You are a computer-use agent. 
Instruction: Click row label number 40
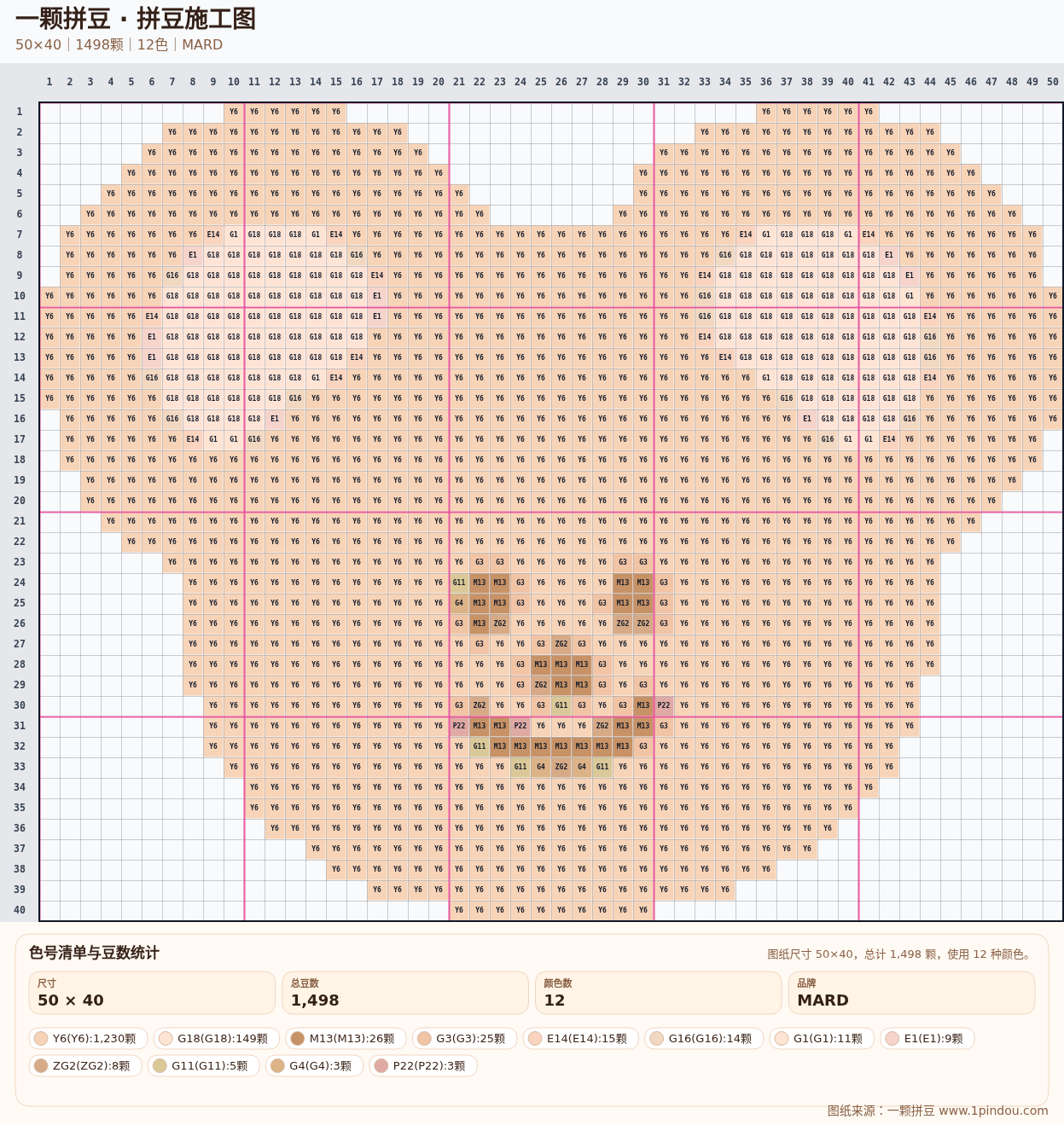(20, 910)
